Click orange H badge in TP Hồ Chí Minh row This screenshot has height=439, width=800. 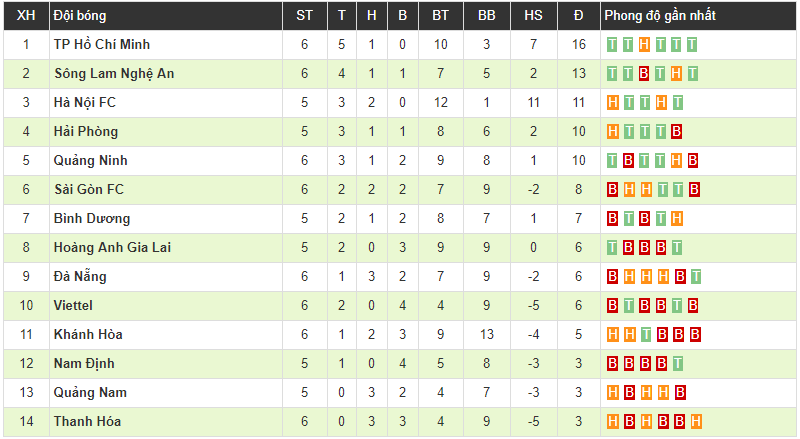tap(645, 45)
